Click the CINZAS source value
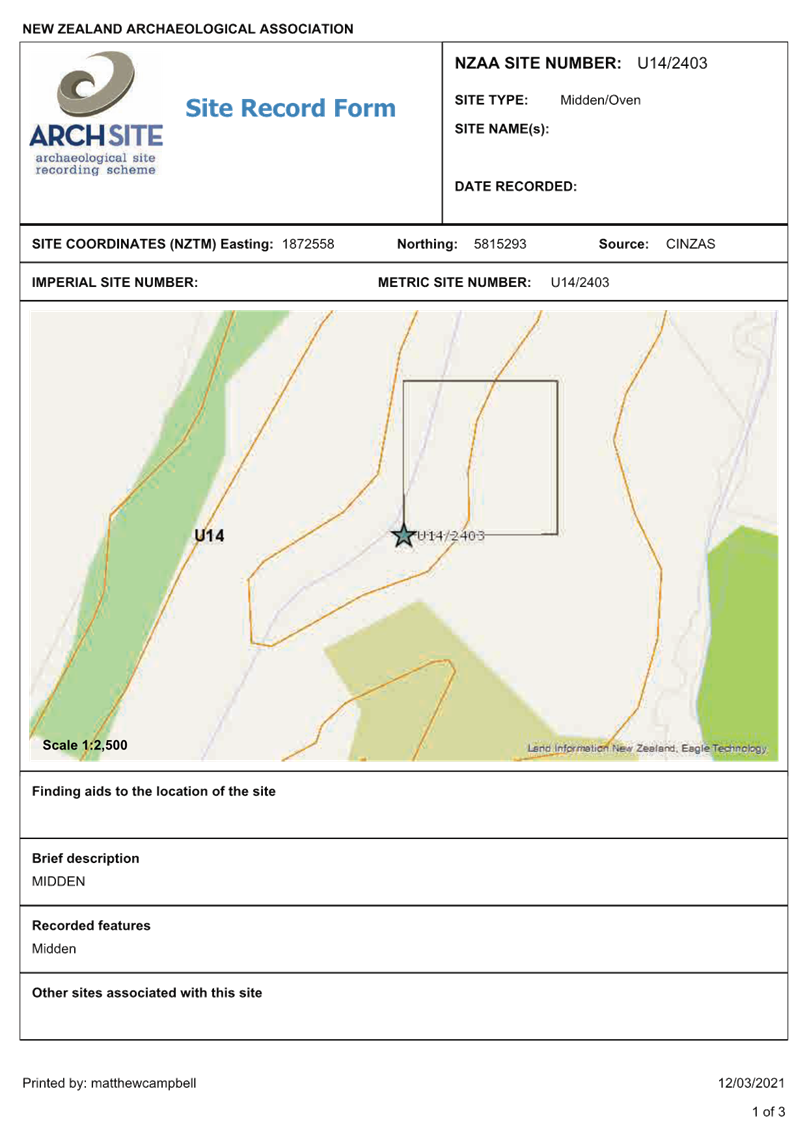This screenshot has width=807, height=1140. (690, 244)
